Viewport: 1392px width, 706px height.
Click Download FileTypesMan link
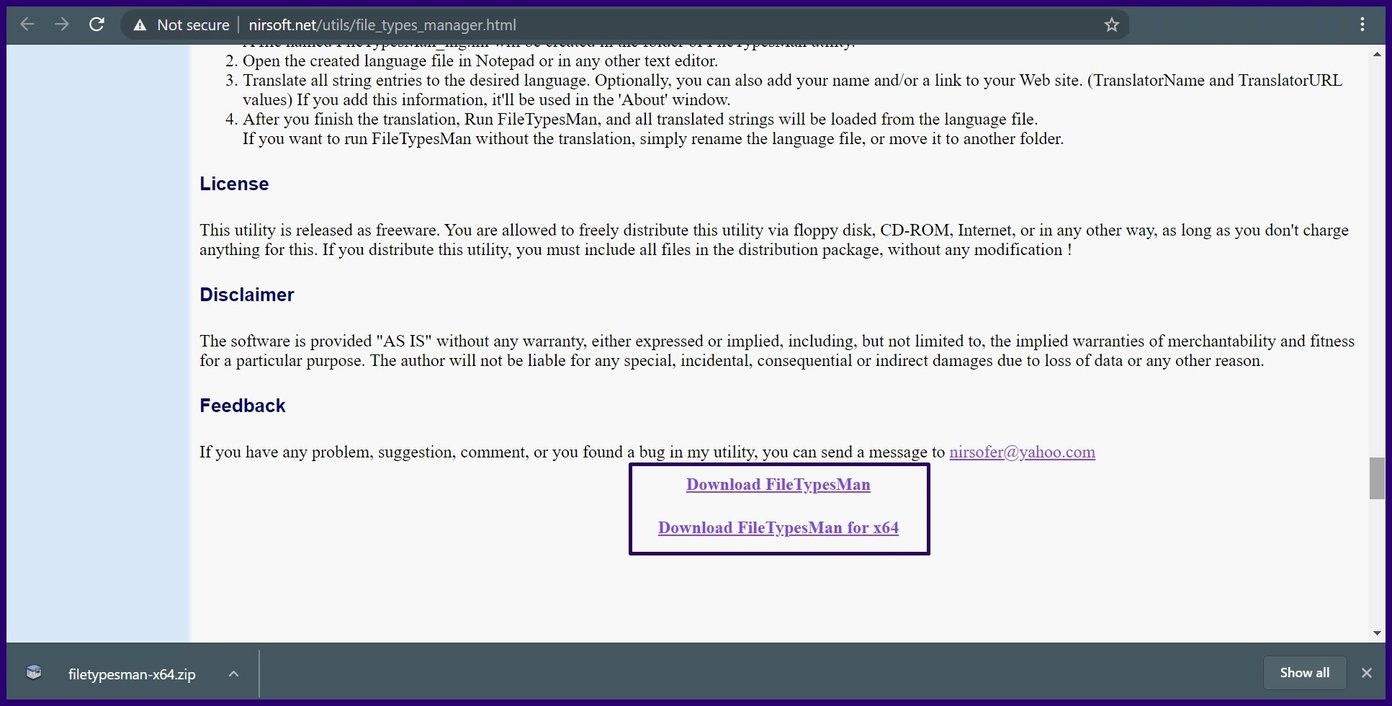[x=778, y=485]
